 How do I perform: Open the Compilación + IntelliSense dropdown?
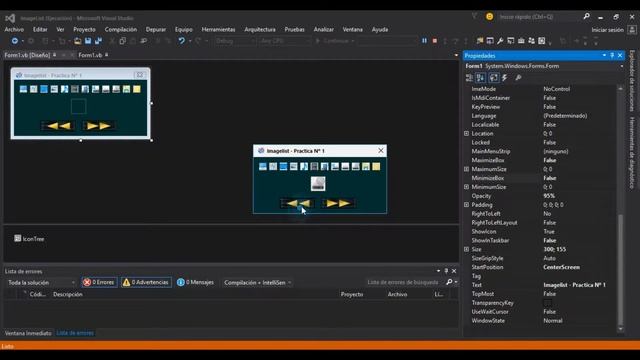point(258,282)
